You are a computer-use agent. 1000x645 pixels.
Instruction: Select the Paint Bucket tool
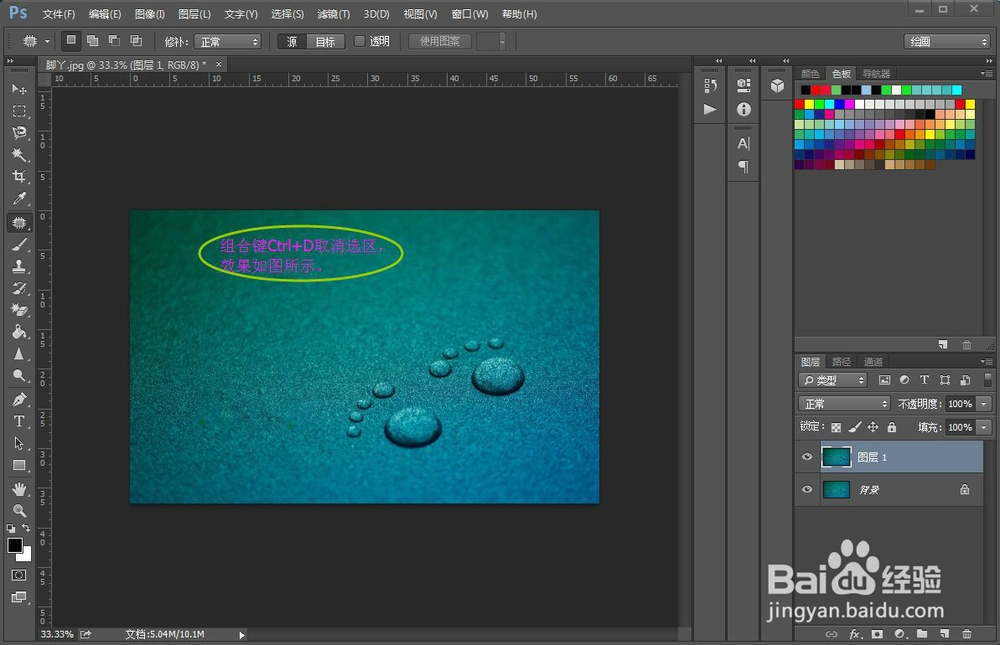pyautogui.click(x=19, y=332)
